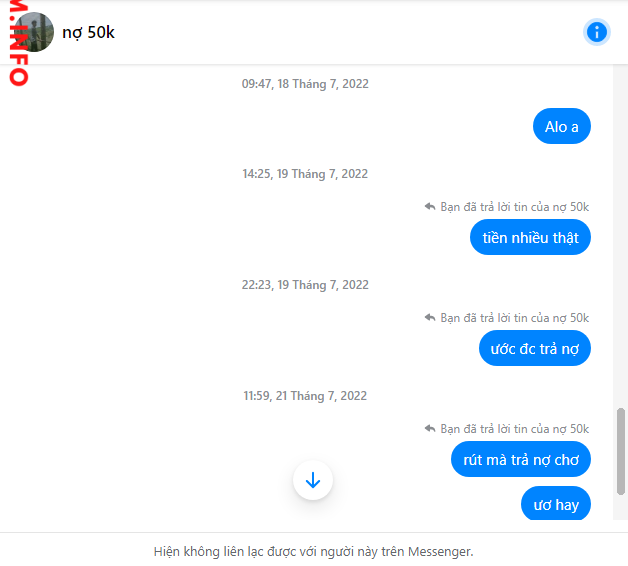Image resolution: width=628 pixels, height=566 pixels.
Task: Click the 09:47, 18 Tháng 7 timestamp
Action: (x=305, y=84)
